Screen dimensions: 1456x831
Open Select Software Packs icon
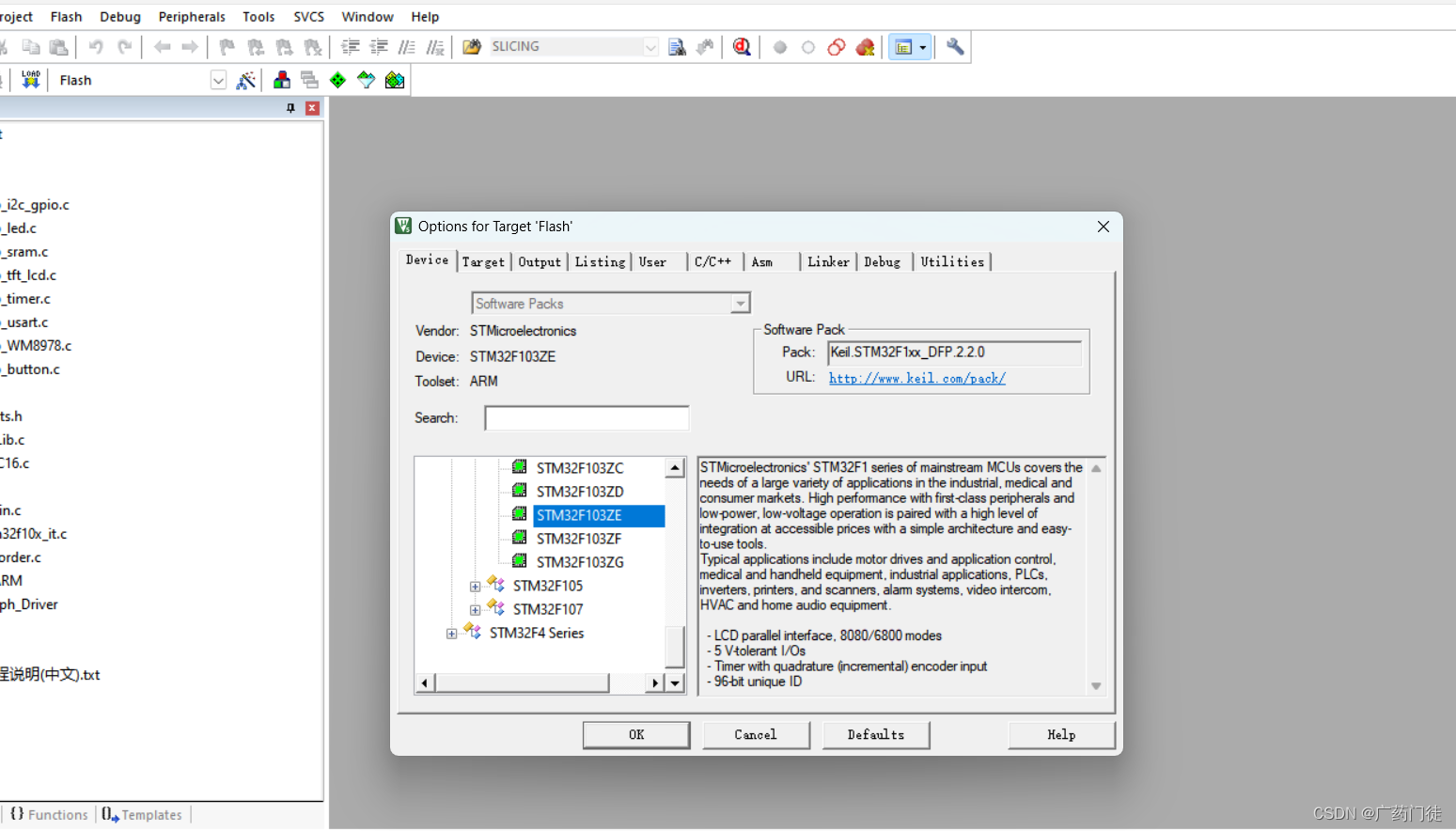(x=366, y=81)
